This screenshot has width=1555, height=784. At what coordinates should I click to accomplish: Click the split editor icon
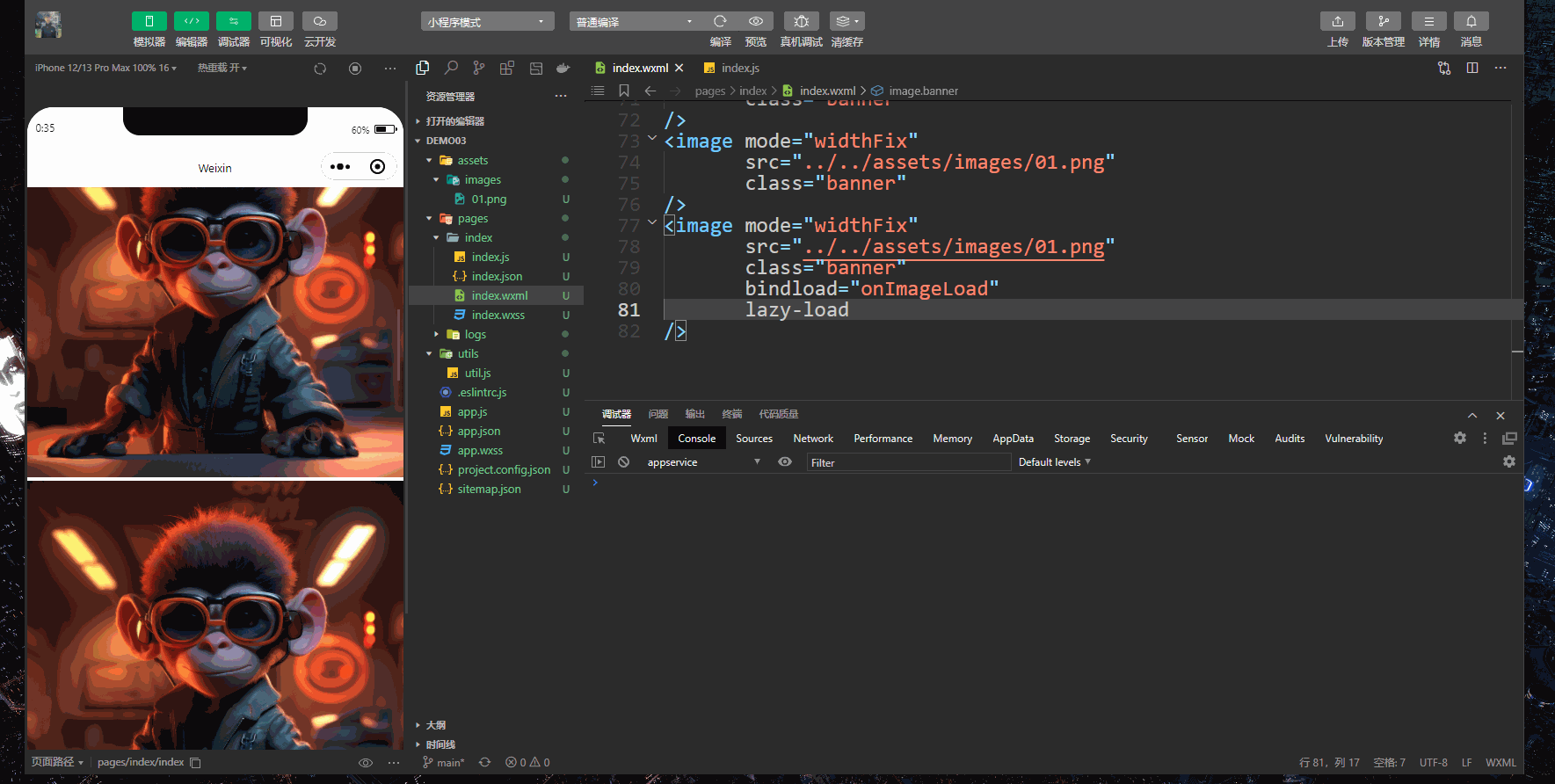[1472, 68]
